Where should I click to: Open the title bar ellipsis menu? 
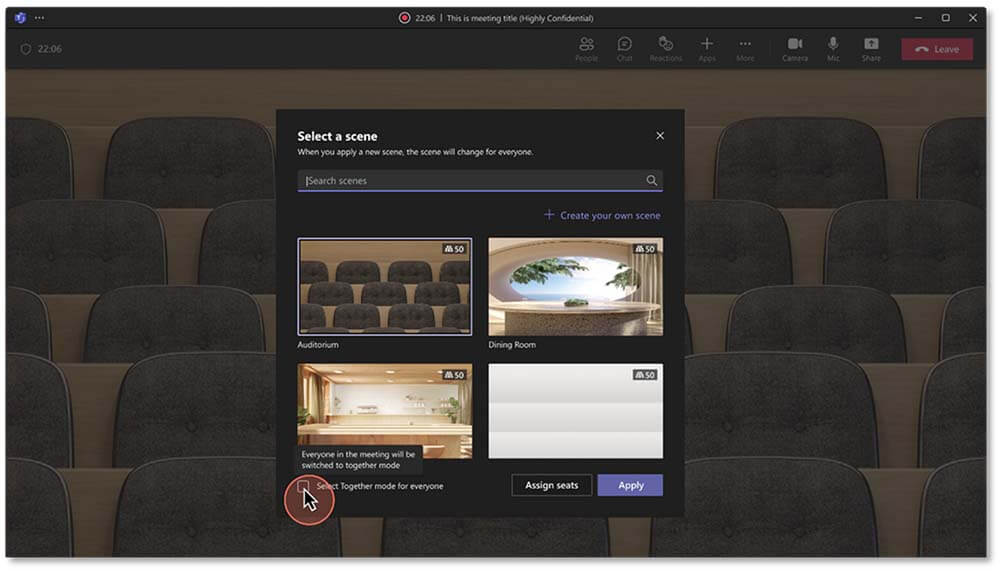tap(39, 18)
